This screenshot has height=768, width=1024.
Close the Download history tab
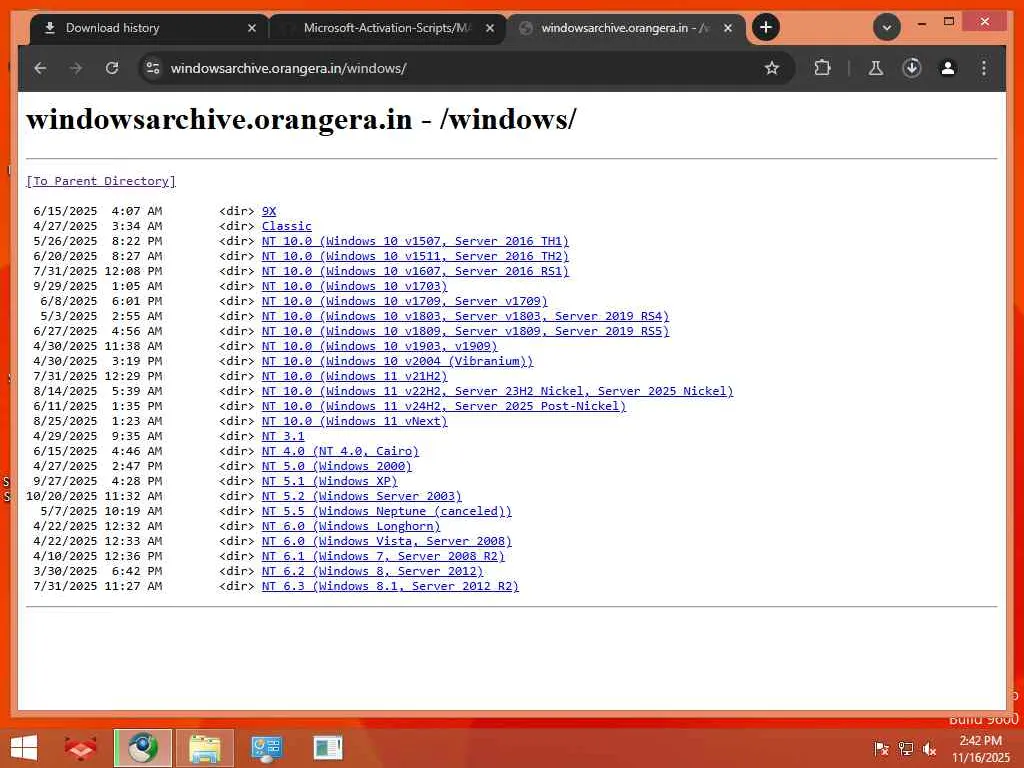point(251,28)
